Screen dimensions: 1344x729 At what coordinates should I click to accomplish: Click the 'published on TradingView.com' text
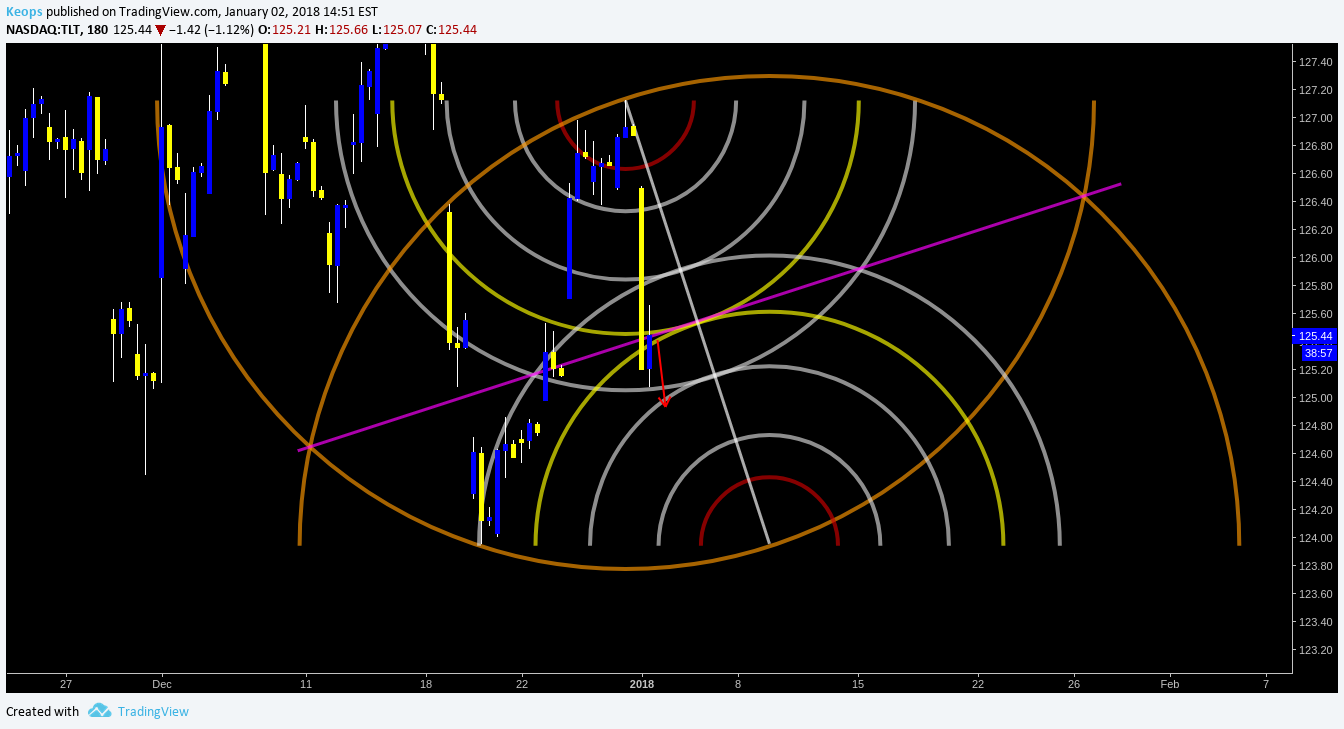(x=134, y=12)
